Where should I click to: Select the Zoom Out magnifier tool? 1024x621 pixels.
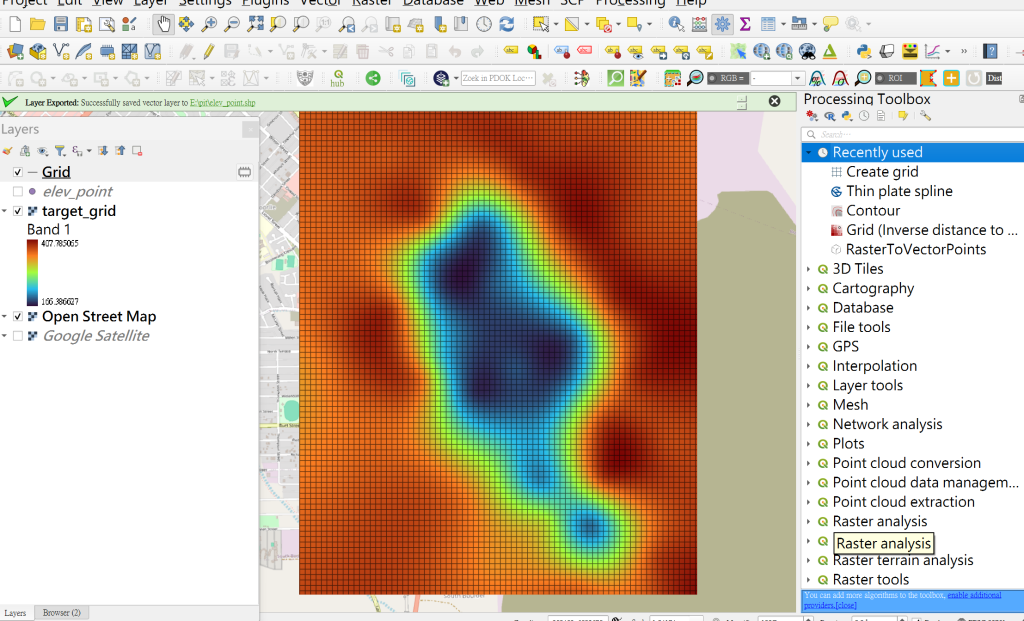coord(232,25)
